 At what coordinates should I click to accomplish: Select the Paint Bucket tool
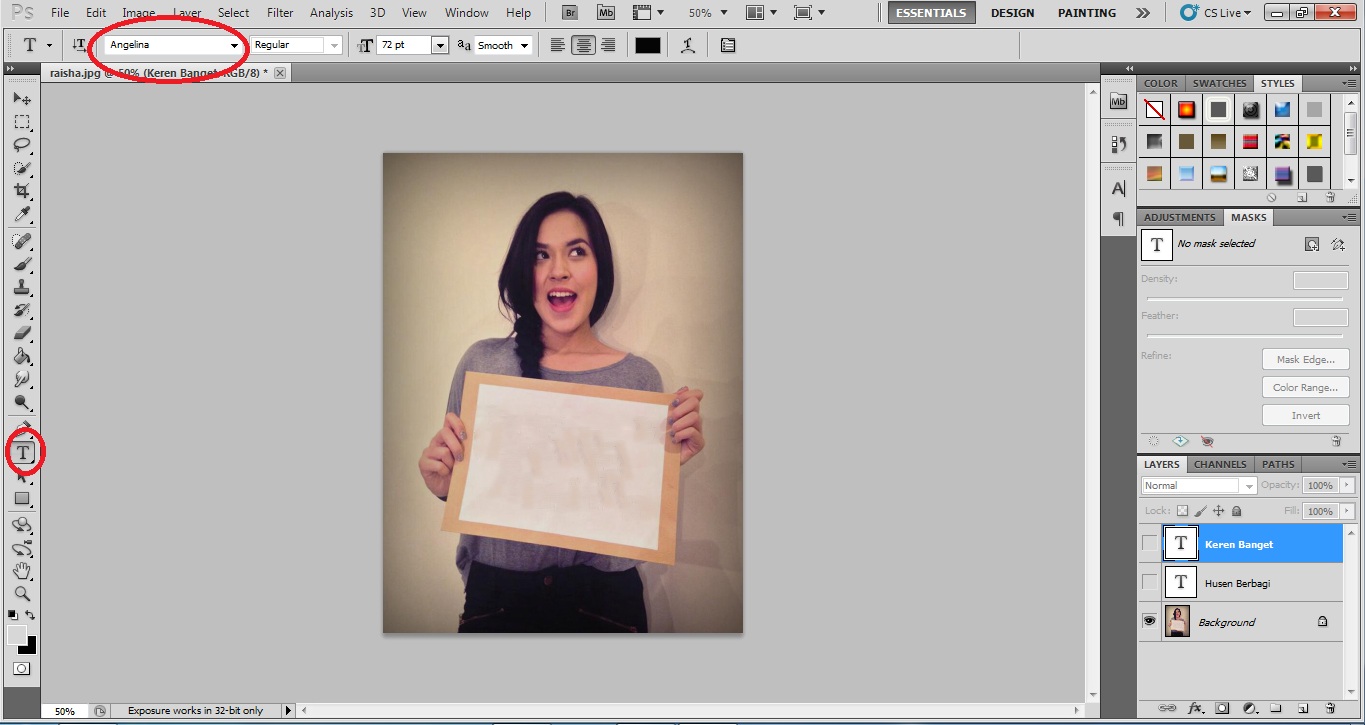(x=22, y=357)
